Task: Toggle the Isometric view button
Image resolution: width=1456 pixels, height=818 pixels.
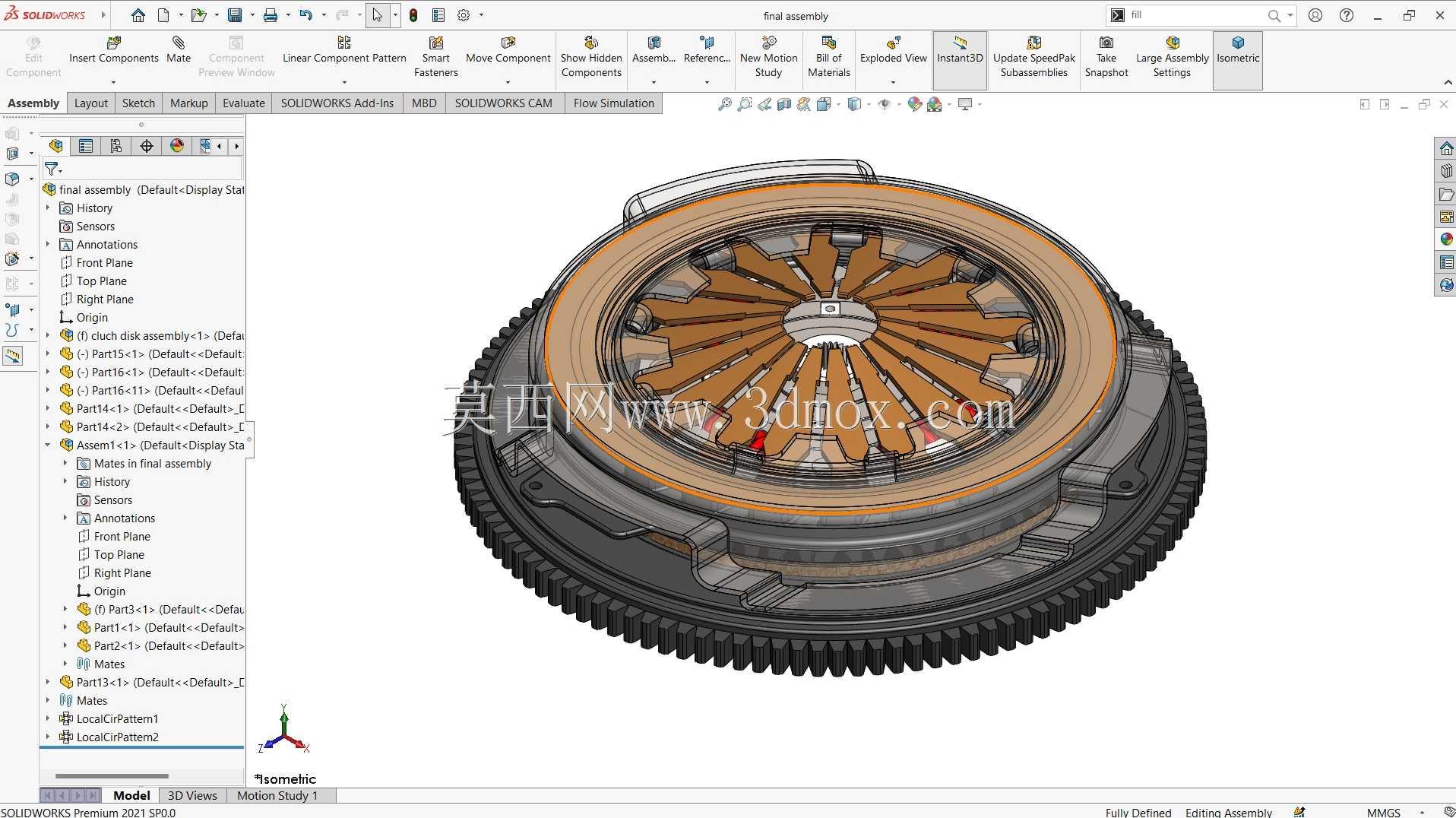Action: (1238, 60)
